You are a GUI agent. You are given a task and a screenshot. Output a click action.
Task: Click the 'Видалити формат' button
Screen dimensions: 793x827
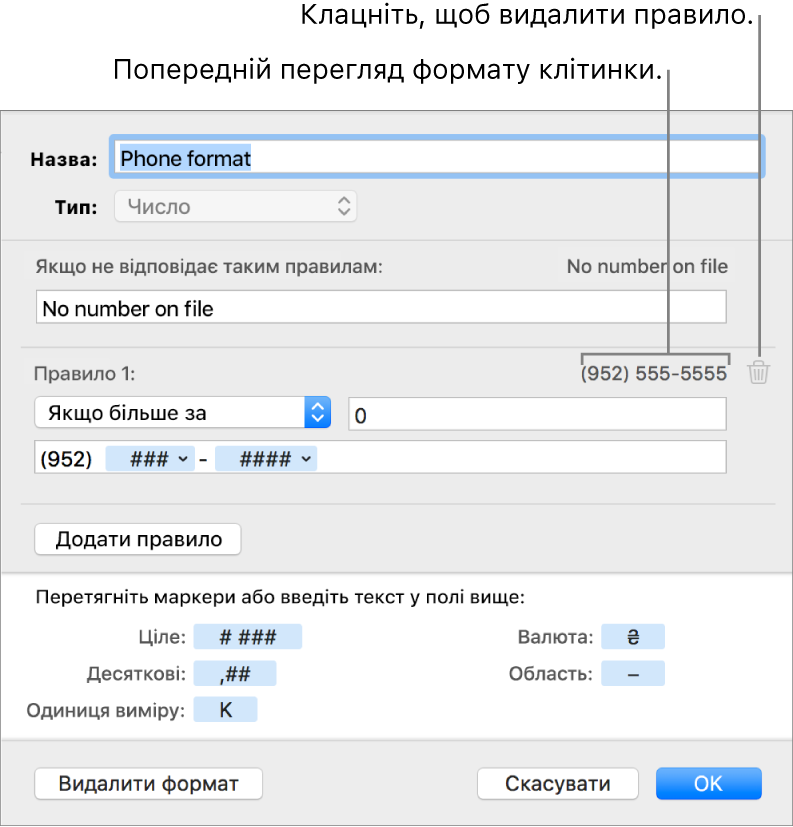click(149, 784)
